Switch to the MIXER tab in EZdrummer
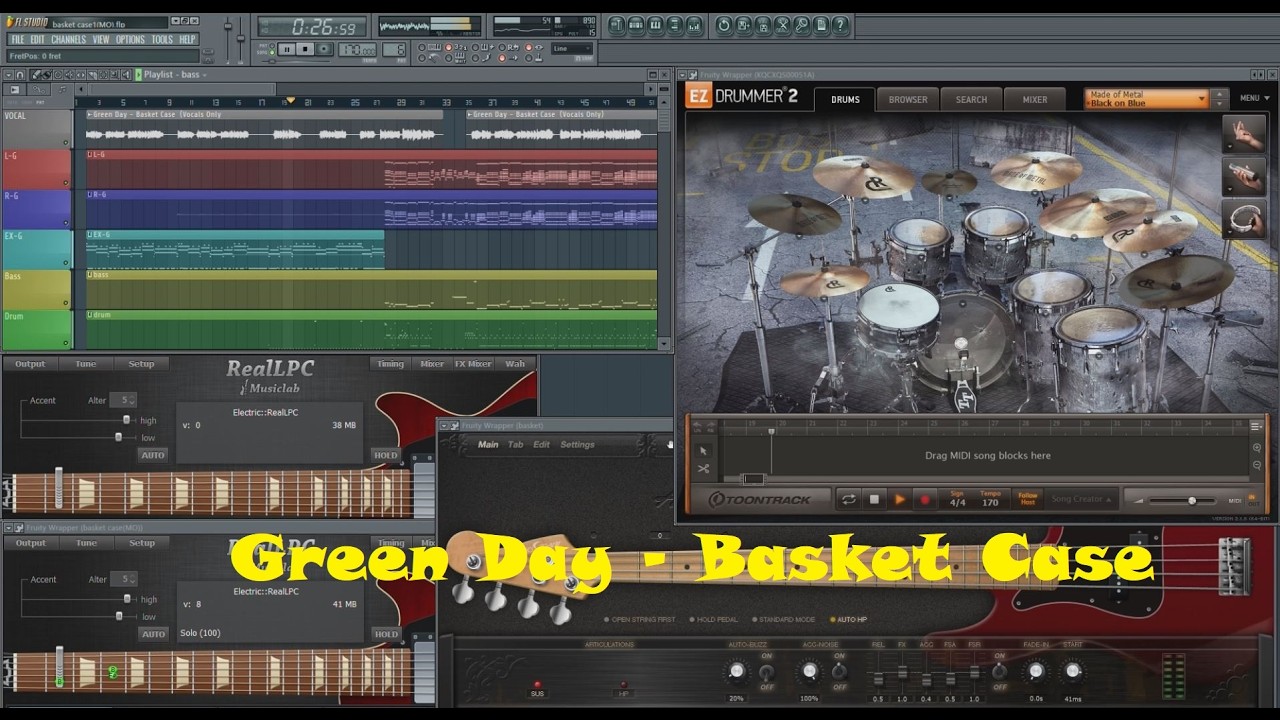 (1035, 99)
